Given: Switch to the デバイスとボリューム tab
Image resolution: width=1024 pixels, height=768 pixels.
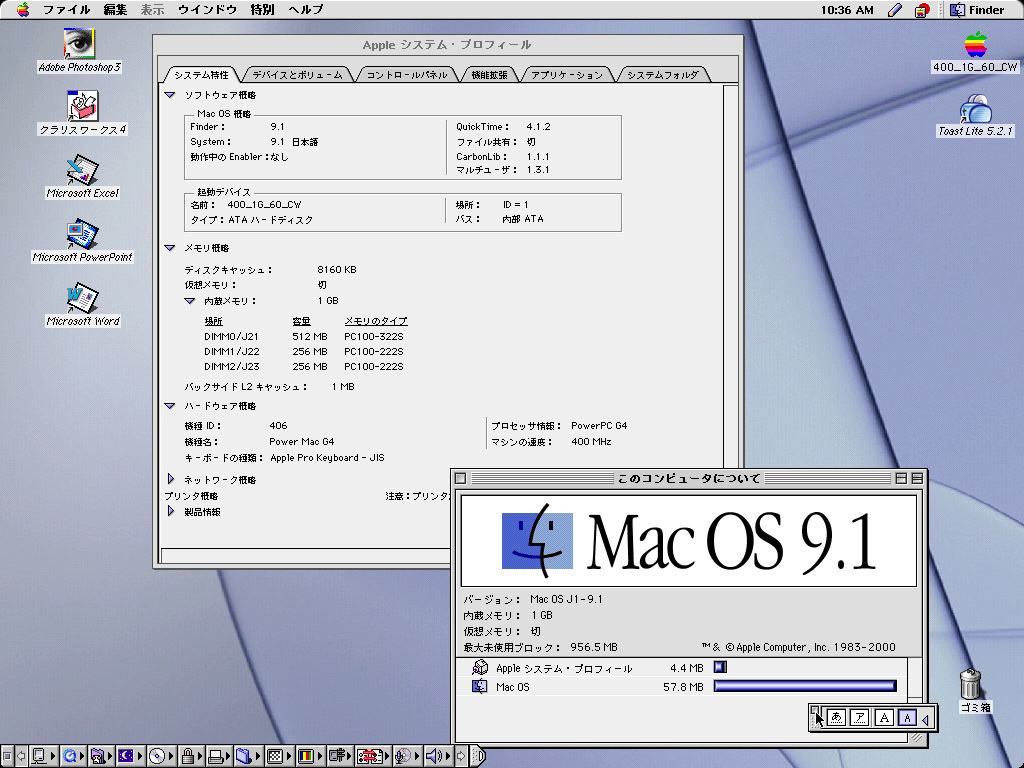Looking at the screenshot, I should click(x=297, y=74).
